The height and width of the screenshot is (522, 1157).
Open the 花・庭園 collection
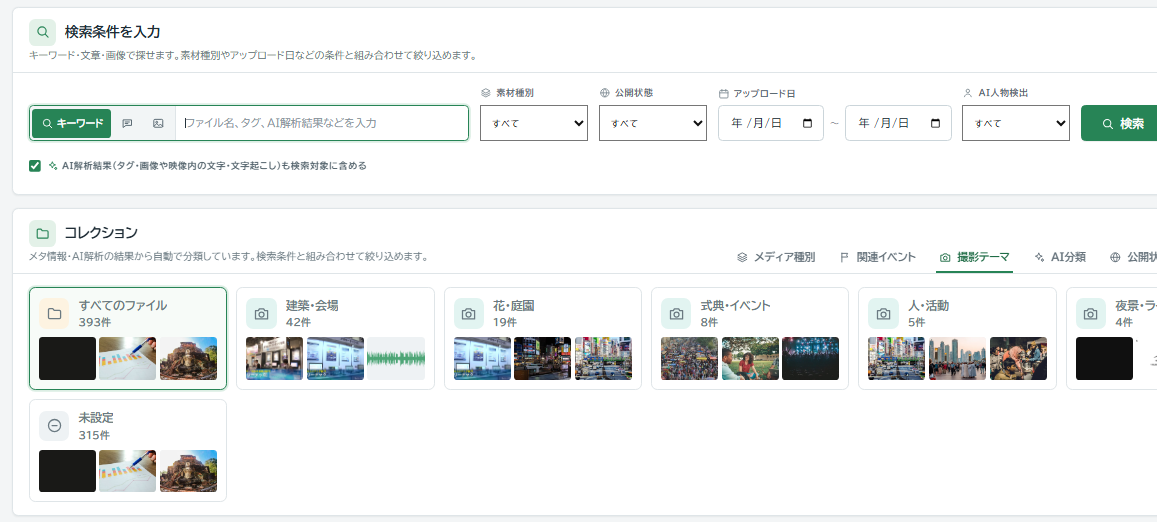(x=542, y=338)
